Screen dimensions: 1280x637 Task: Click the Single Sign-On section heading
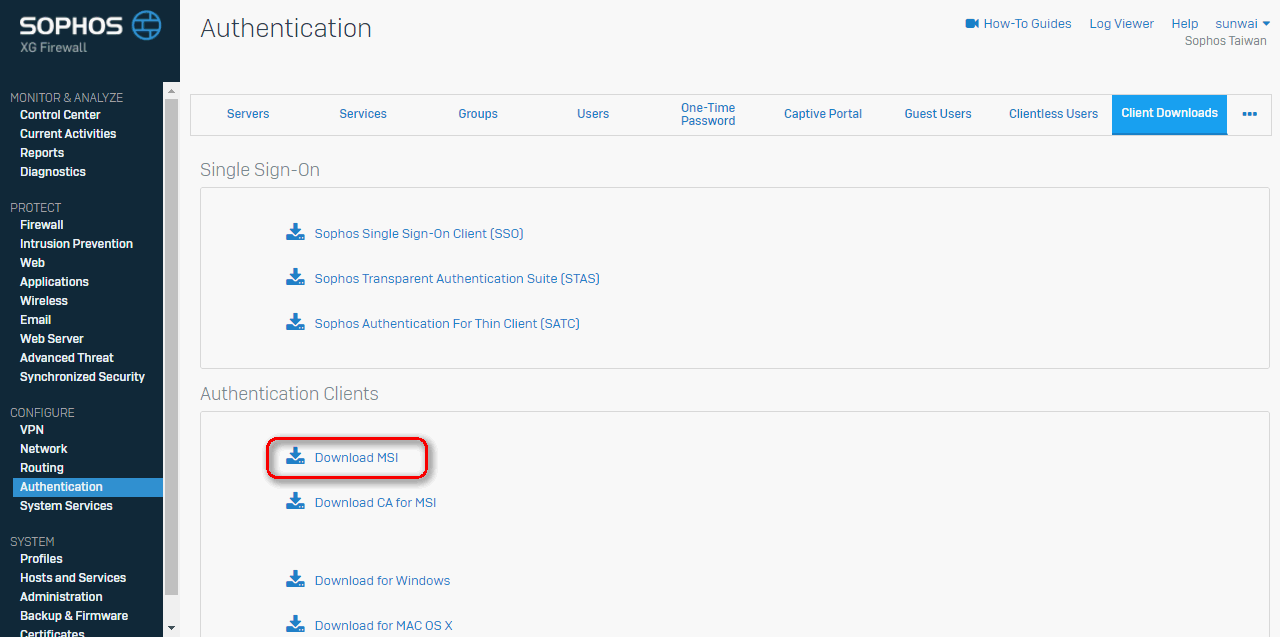tap(260, 170)
